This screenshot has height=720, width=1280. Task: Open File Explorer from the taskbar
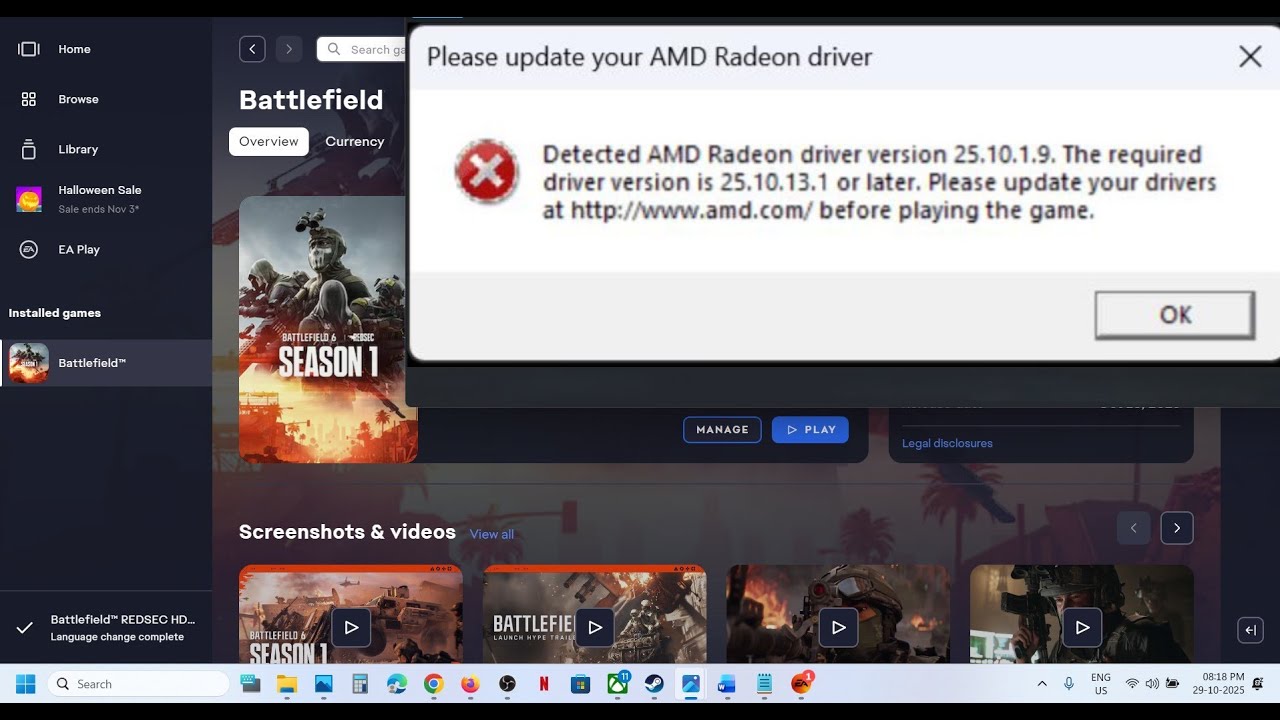click(x=287, y=684)
